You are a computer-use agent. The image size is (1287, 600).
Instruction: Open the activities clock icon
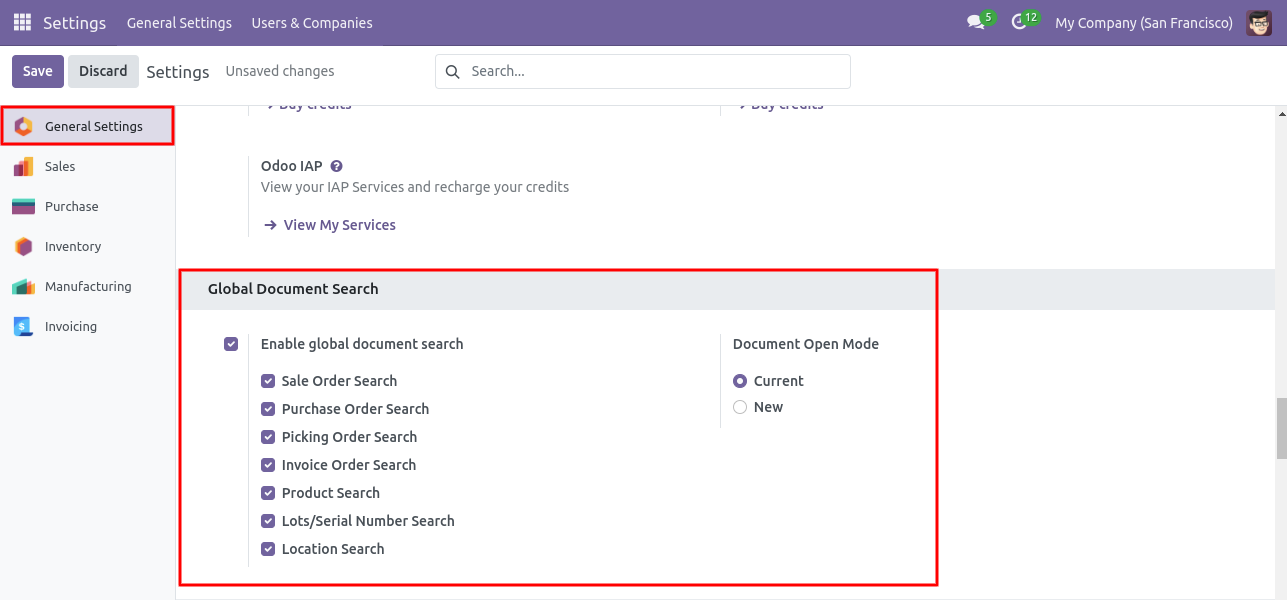tap(1019, 22)
